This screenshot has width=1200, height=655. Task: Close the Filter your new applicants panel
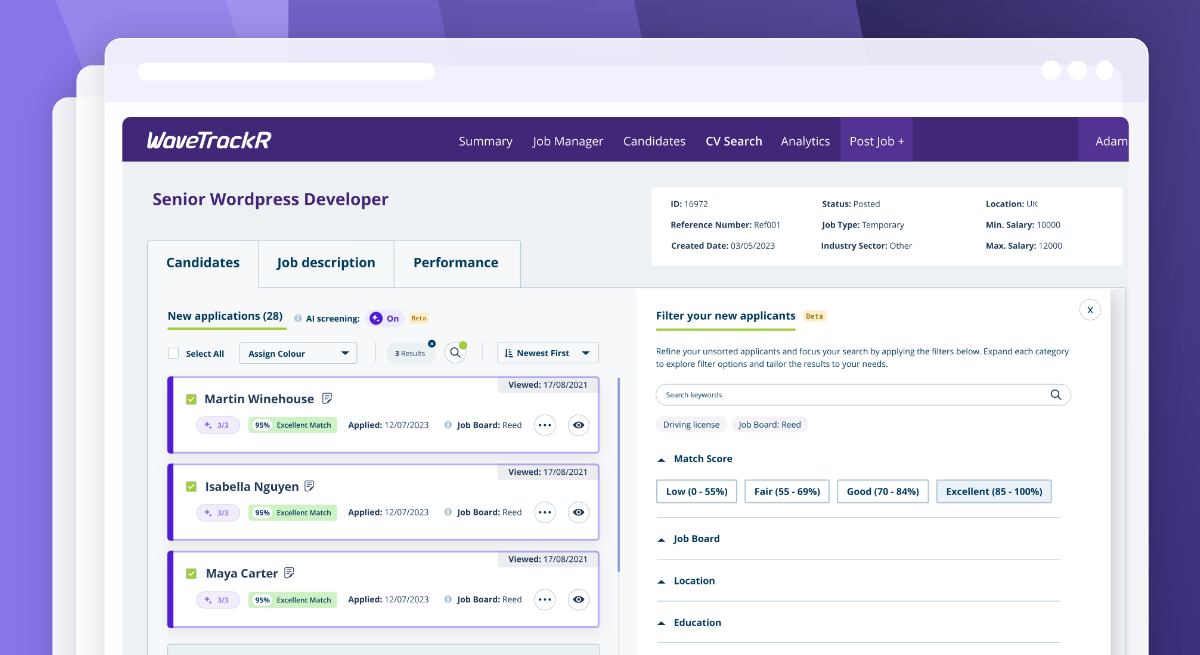1090,310
